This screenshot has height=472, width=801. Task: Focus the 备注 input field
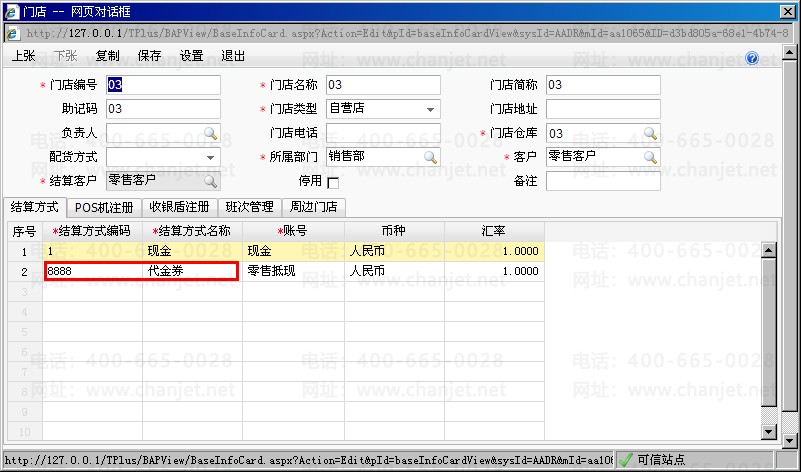click(x=603, y=181)
